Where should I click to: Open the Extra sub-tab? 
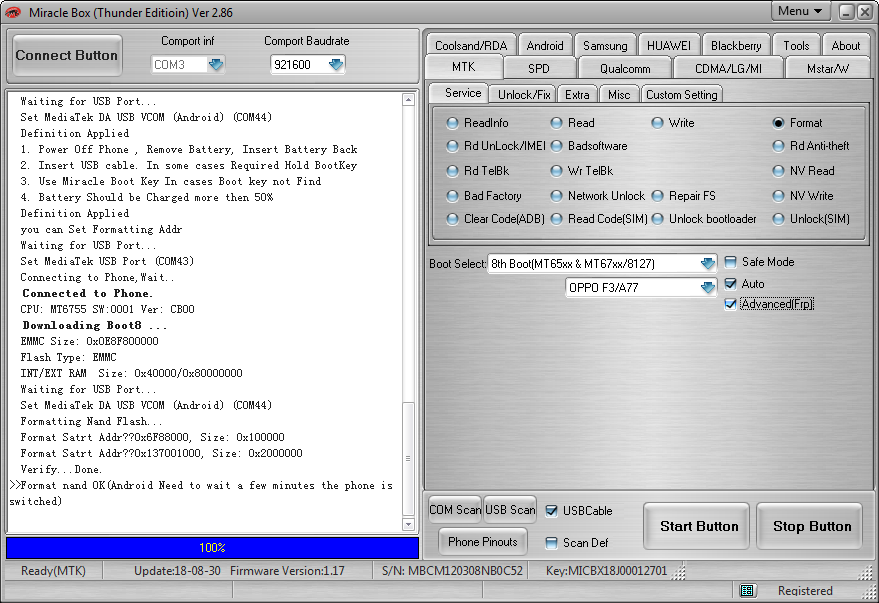click(577, 95)
